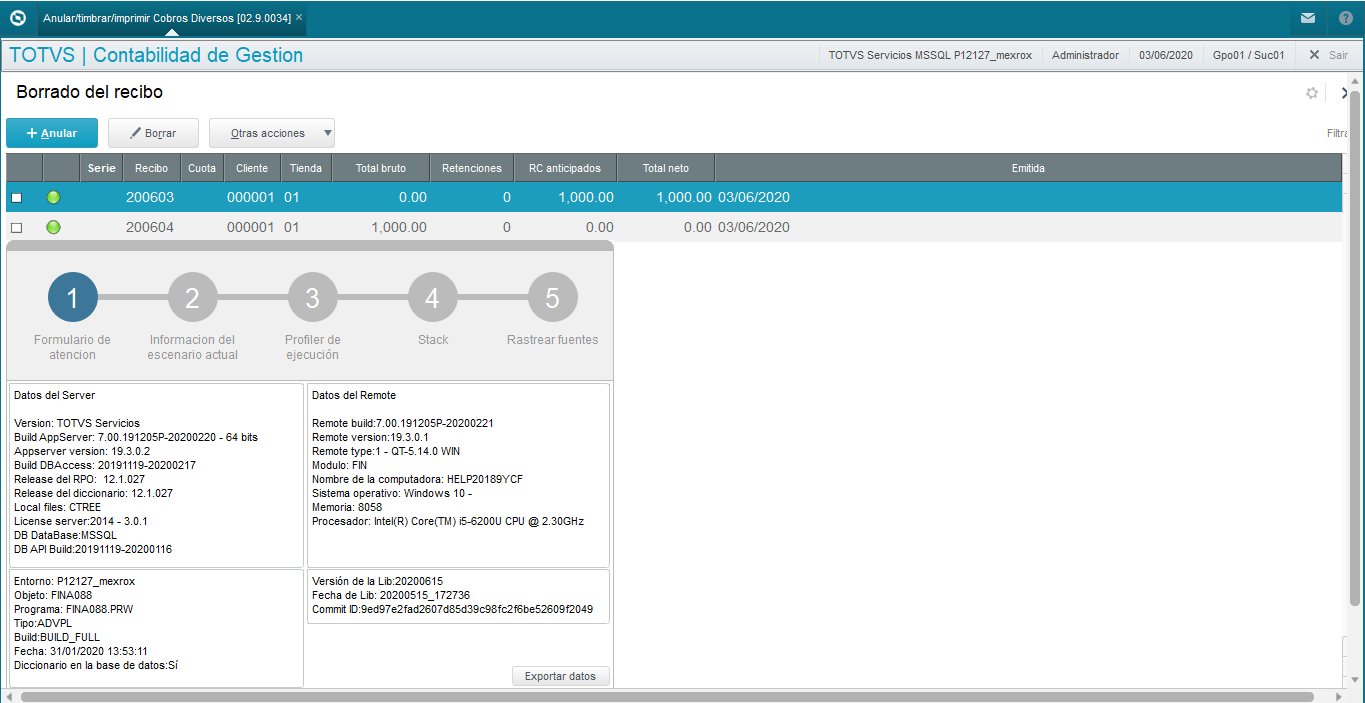The width and height of the screenshot is (1365, 703).
Task: Click the horizontal scrollbar at bottom
Action: point(666,696)
